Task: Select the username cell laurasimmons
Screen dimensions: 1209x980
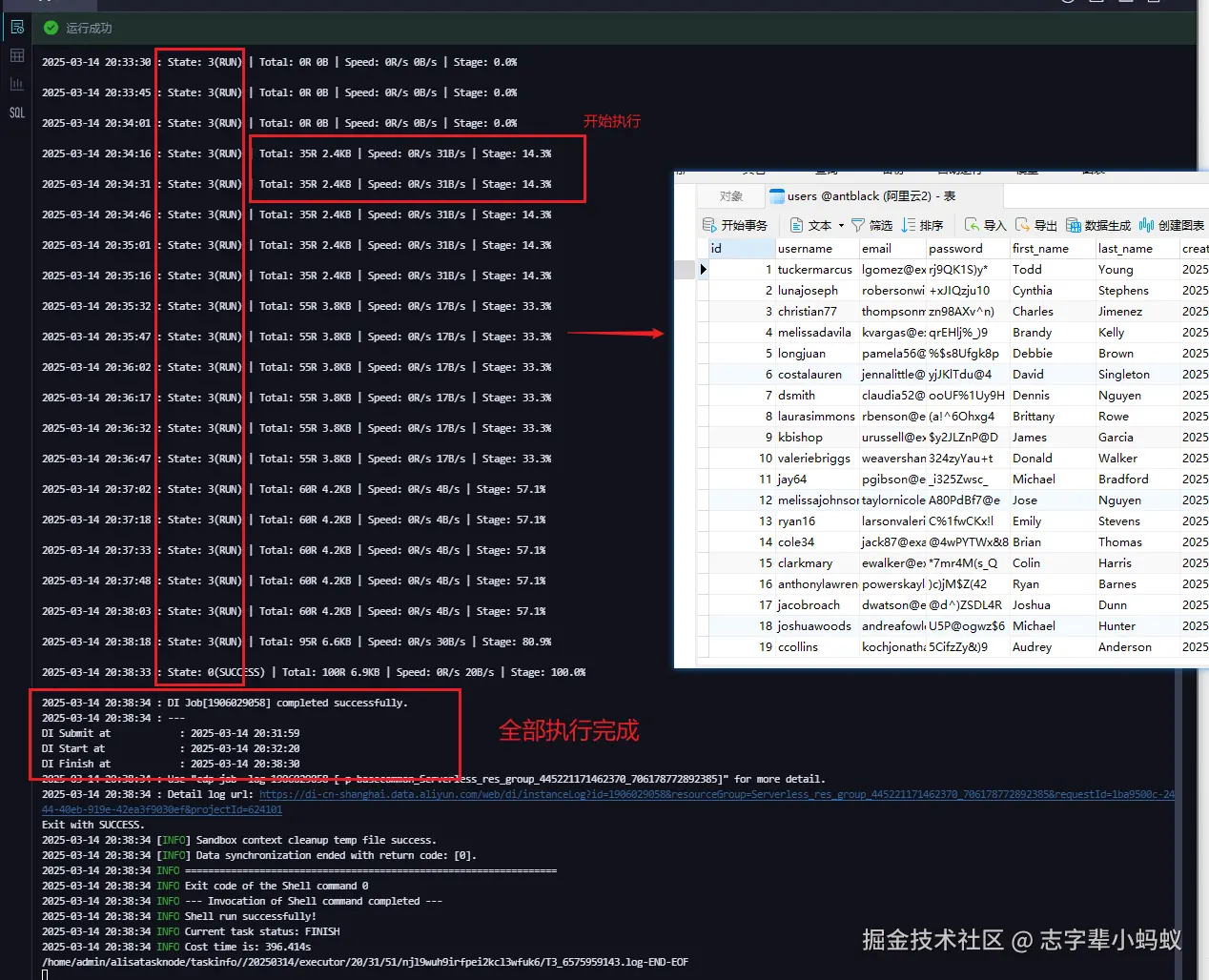Action: tap(816, 416)
